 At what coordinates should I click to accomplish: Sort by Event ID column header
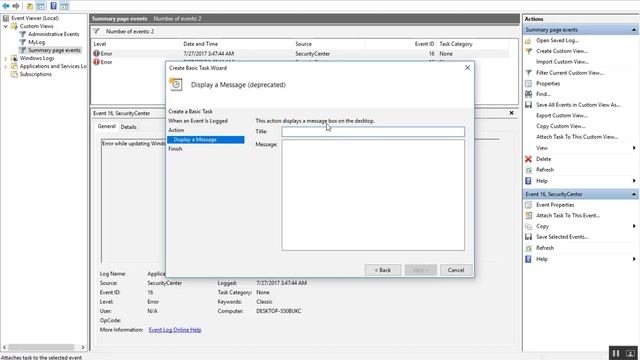pyautogui.click(x=424, y=44)
